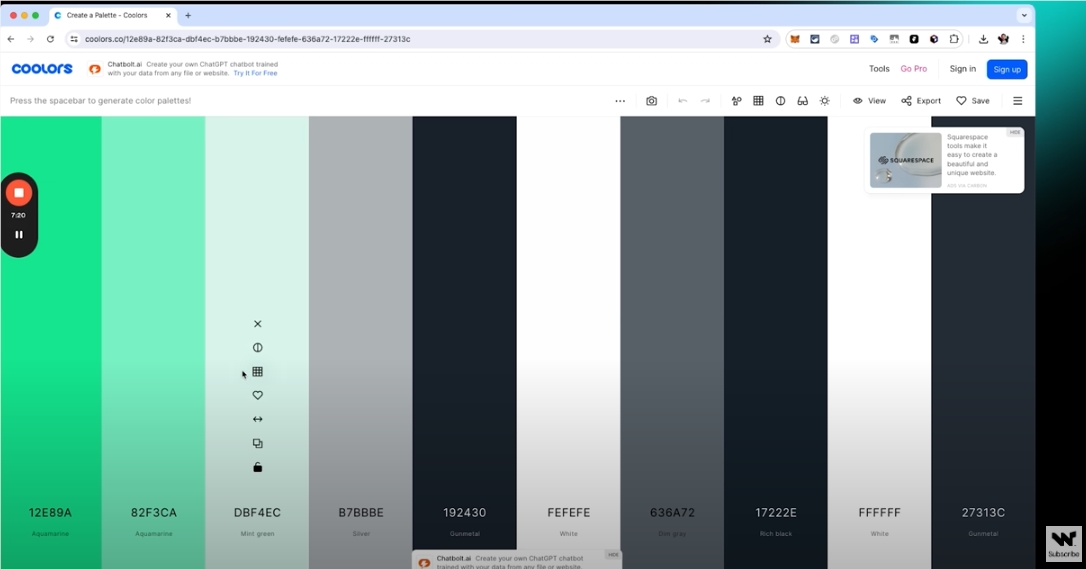Remove the DBF4EC color with the X icon

coord(257,324)
